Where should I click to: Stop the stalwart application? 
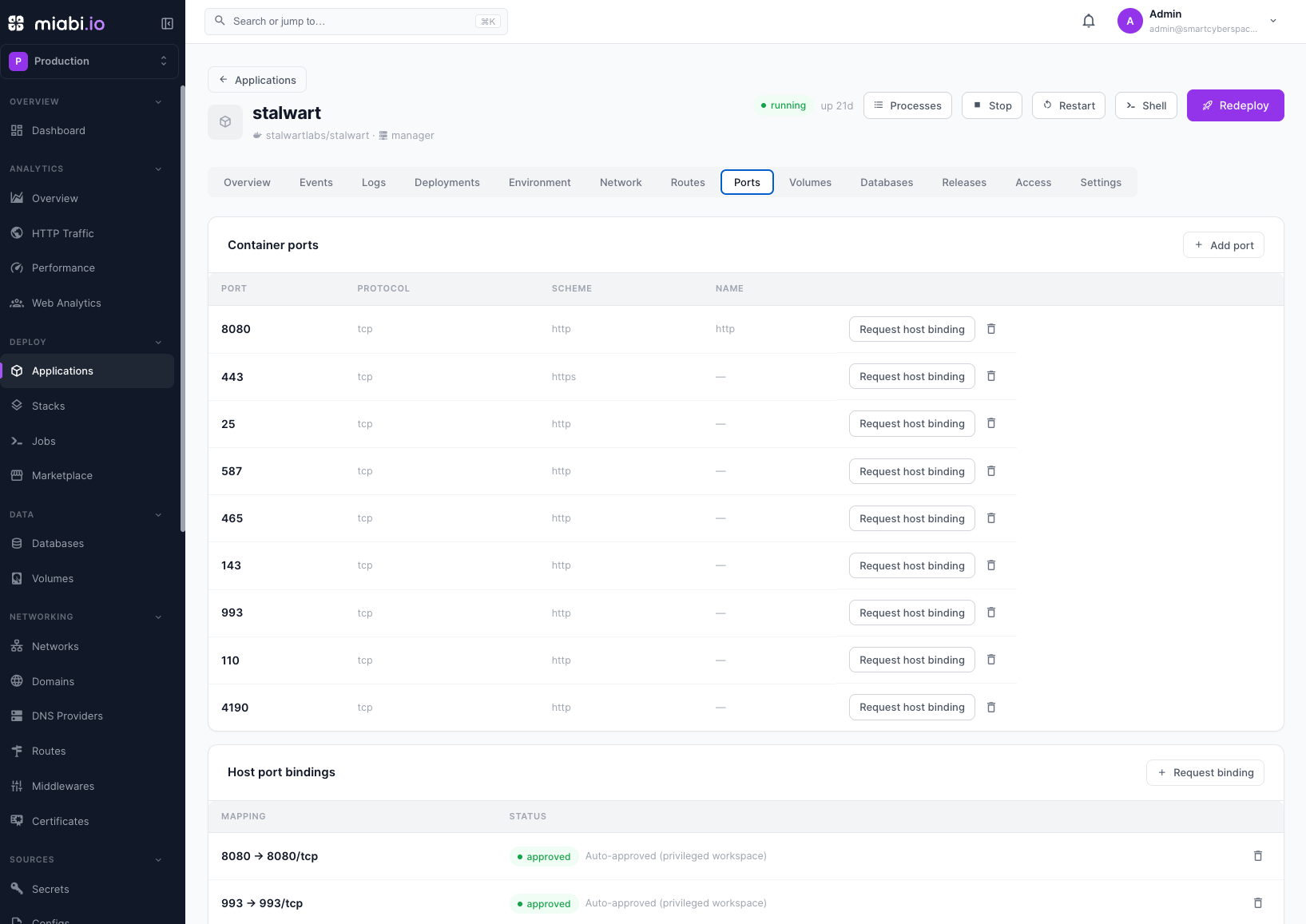(992, 105)
